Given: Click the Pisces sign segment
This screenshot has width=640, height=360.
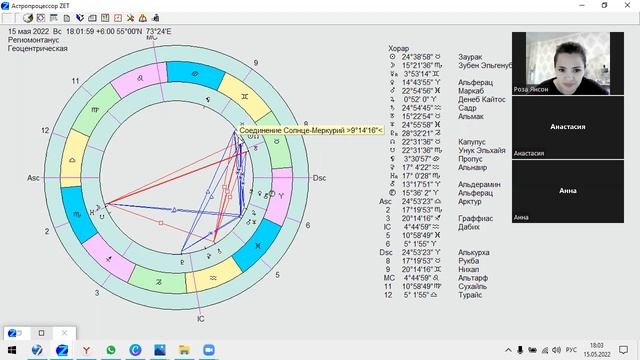Looking at the screenshot, I should point(258,245).
